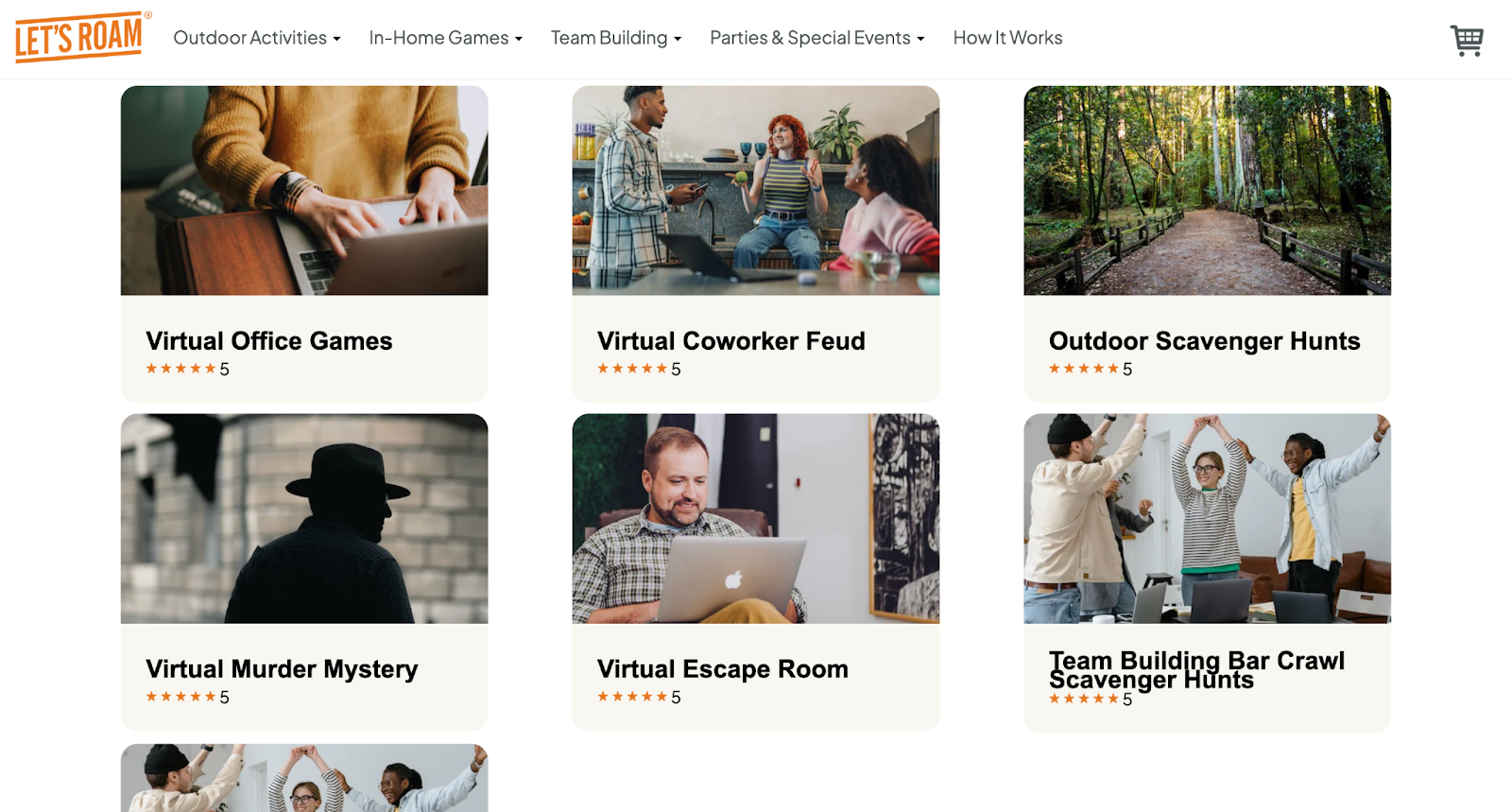
Task: Open the shopping cart
Action: point(1467,40)
